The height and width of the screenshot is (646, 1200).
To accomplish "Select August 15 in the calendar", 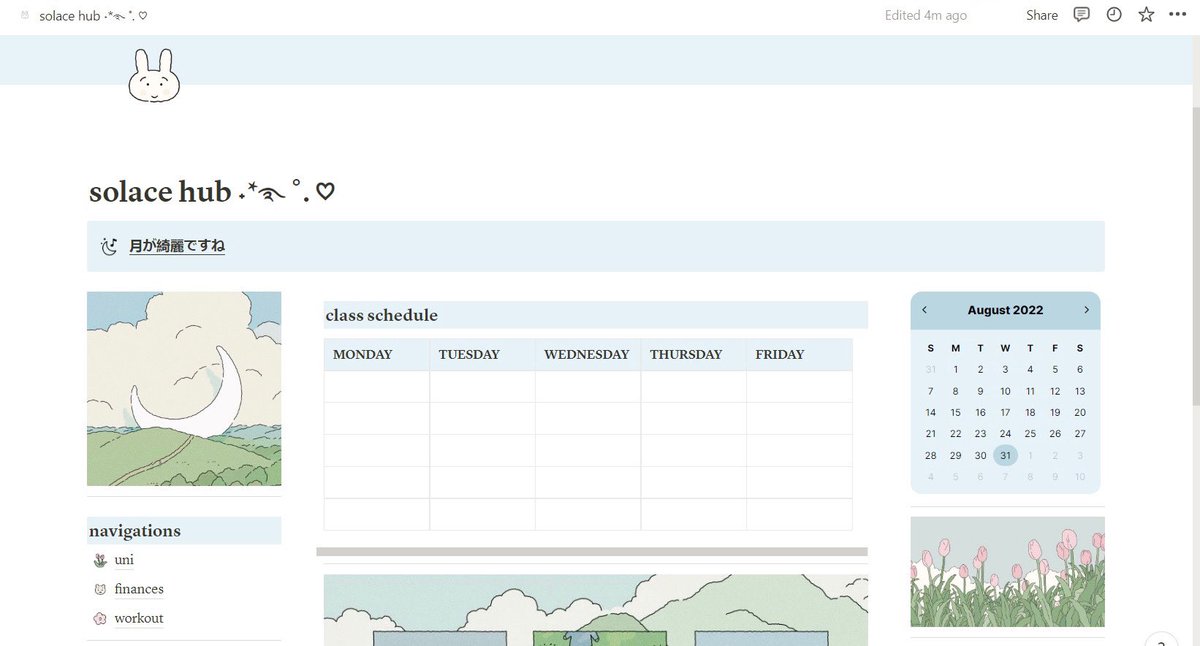I will coord(955,412).
